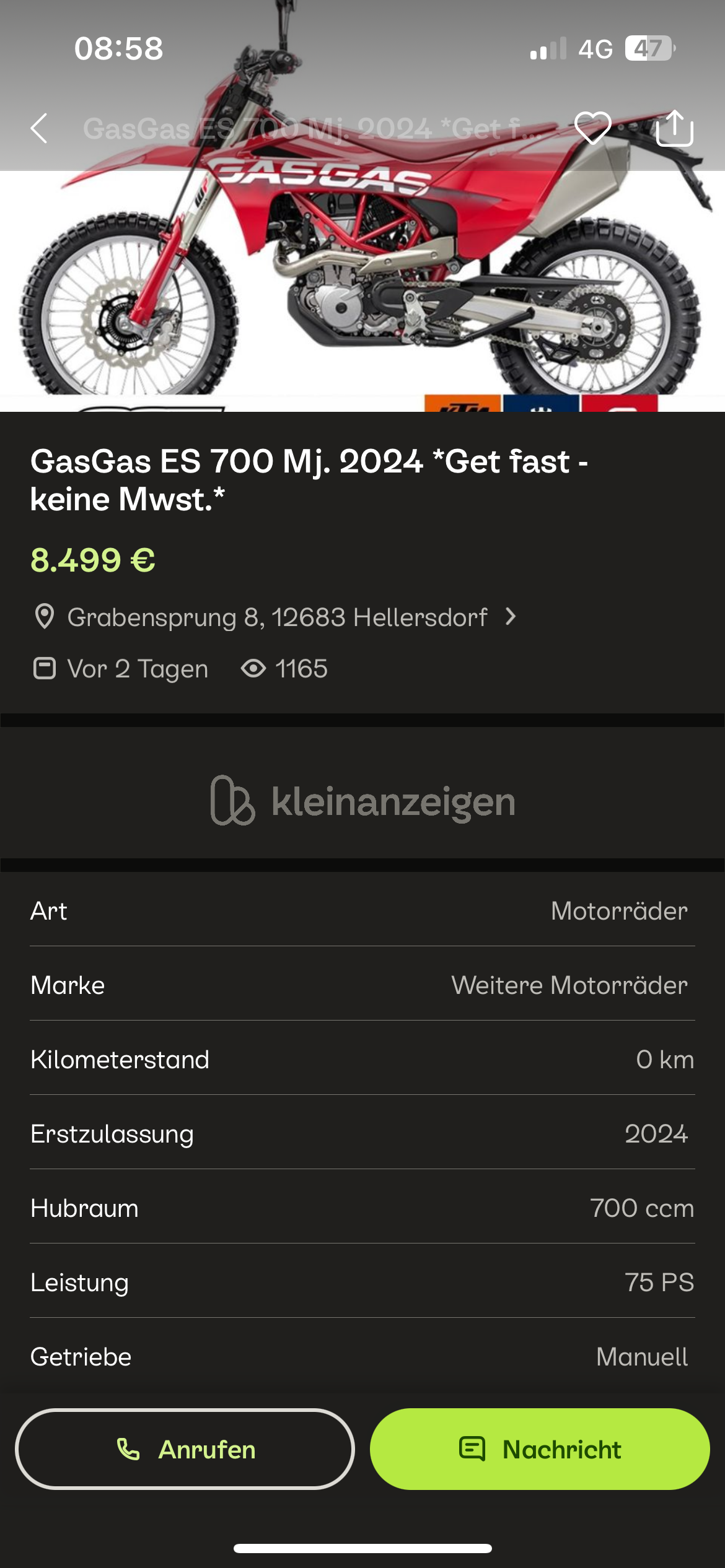Image resolution: width=725 pixels, height=1568 pixels.
Task: Select the Marke Weitere Motorräder row
Action: [x=362, y=985]
